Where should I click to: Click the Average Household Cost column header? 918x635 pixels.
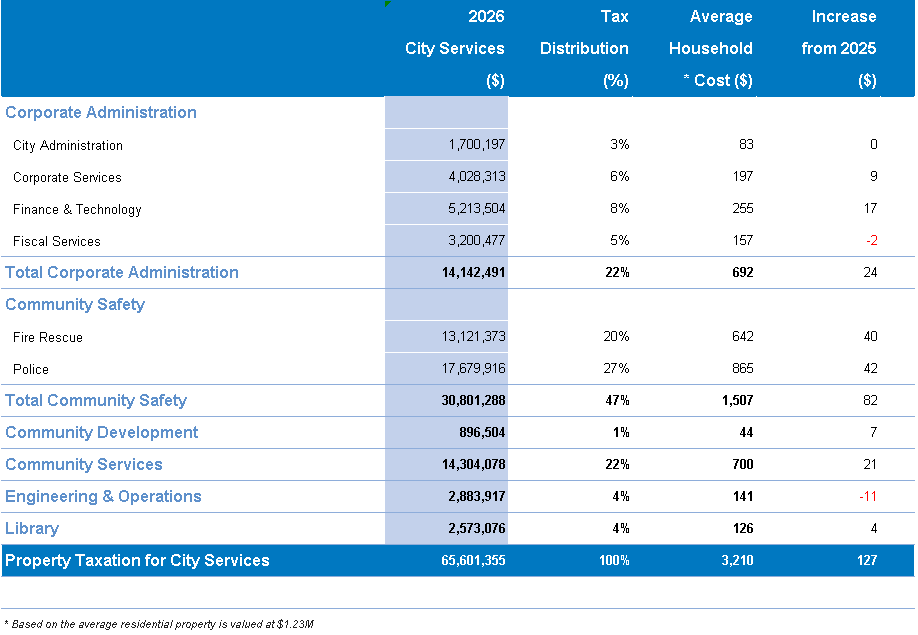[x=710, y=48]
